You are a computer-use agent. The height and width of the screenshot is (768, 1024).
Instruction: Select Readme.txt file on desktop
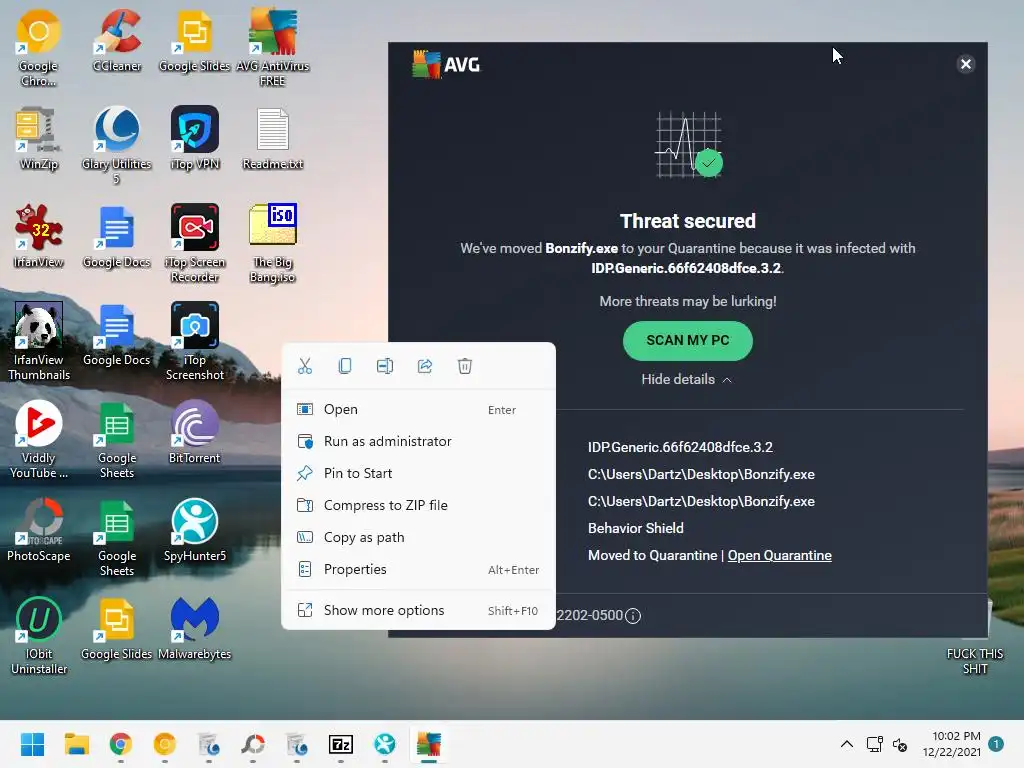tap(272, 138)
